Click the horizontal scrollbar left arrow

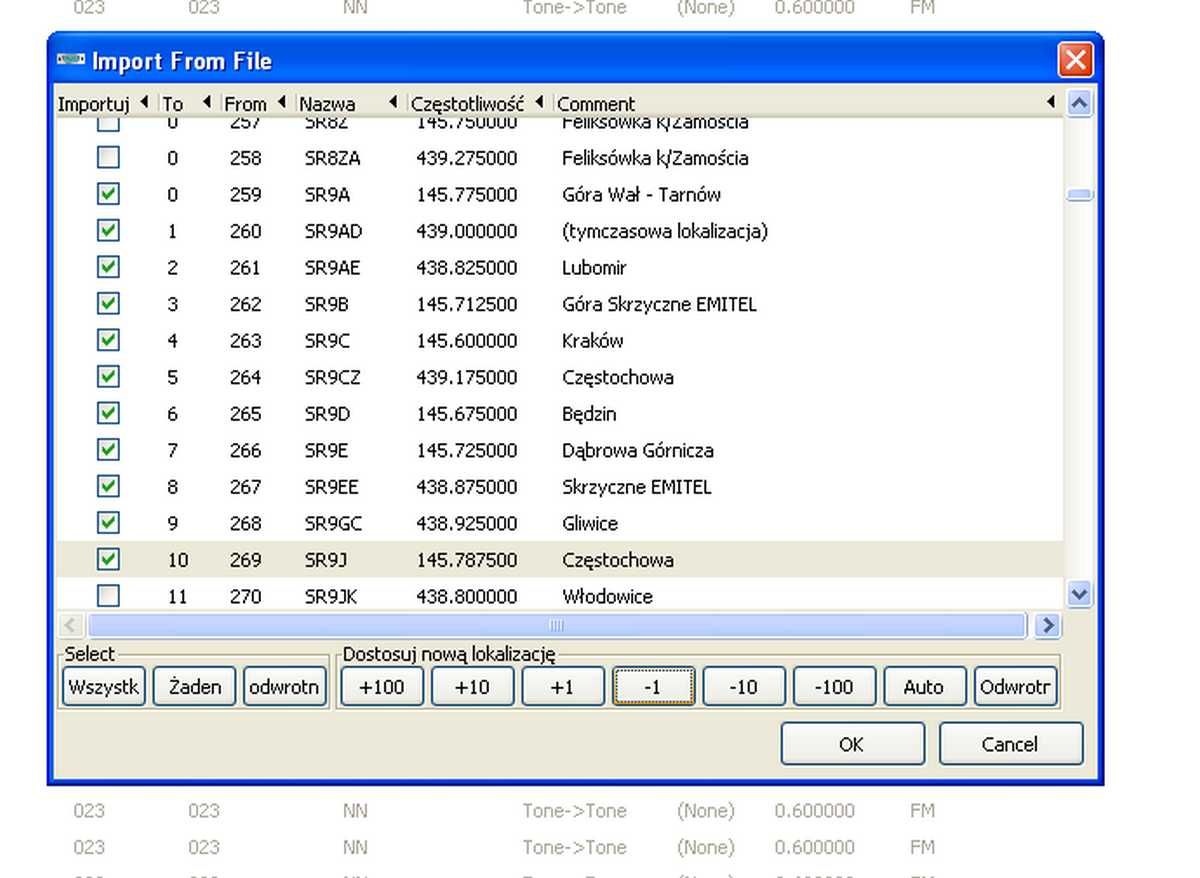tap(70, 625)
